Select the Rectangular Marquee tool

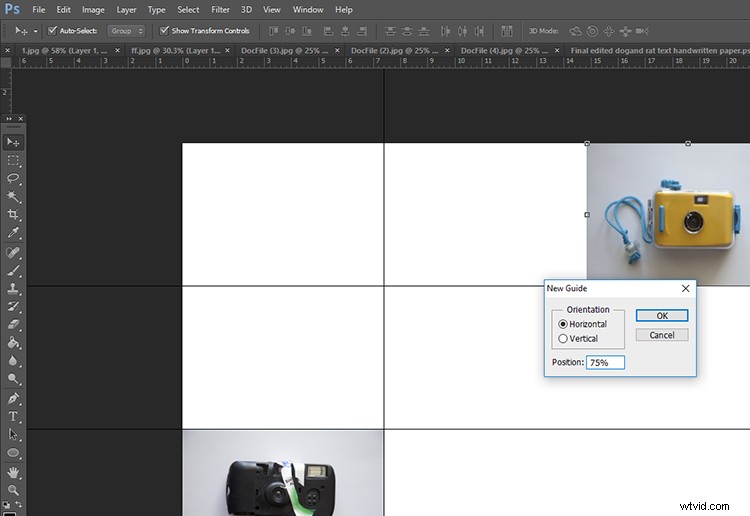(x=13, y=160)
